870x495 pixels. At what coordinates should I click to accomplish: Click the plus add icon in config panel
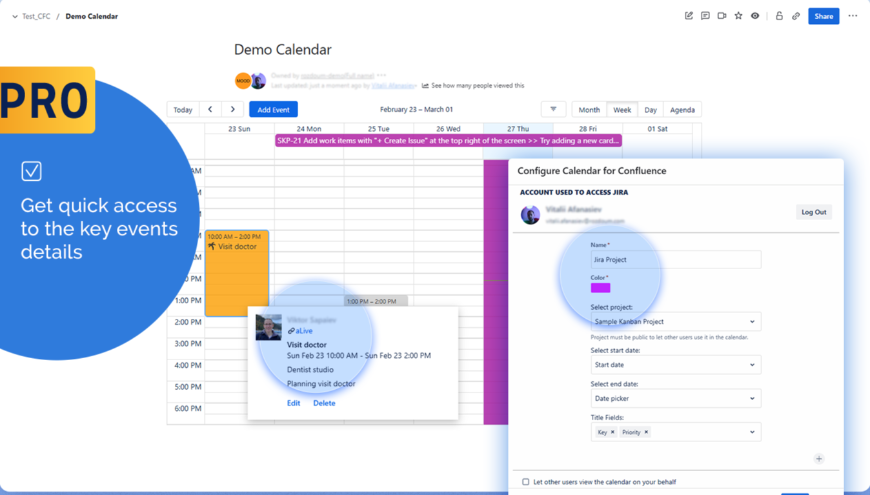(x=819, y=458)
